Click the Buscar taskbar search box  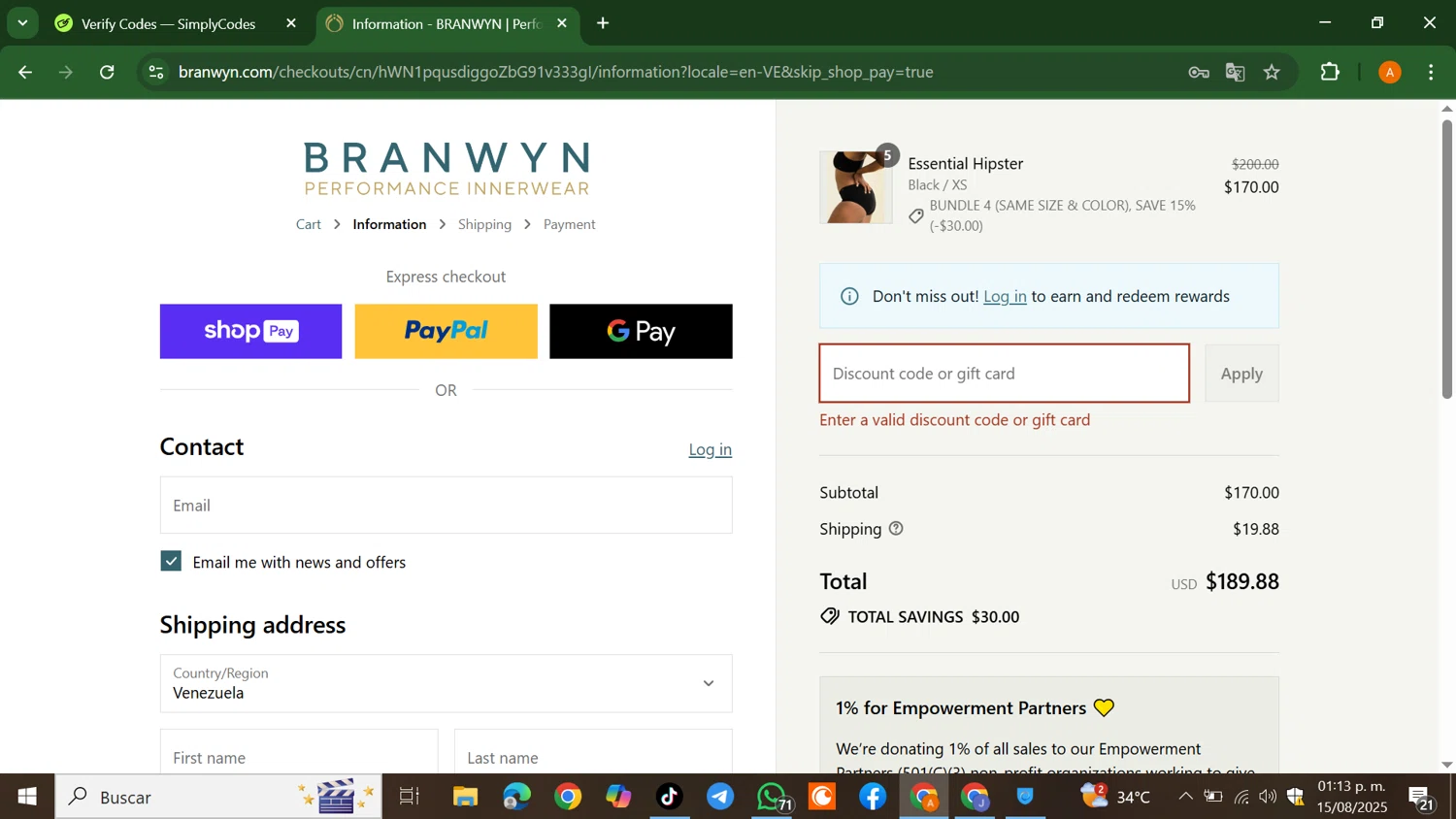(218, 797)
